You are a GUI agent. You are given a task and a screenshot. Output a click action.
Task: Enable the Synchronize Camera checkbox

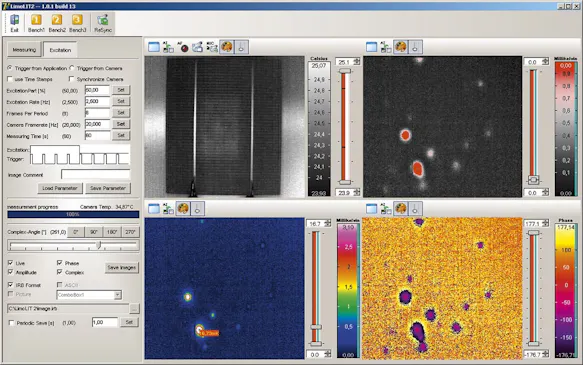[x=71, y=79]
